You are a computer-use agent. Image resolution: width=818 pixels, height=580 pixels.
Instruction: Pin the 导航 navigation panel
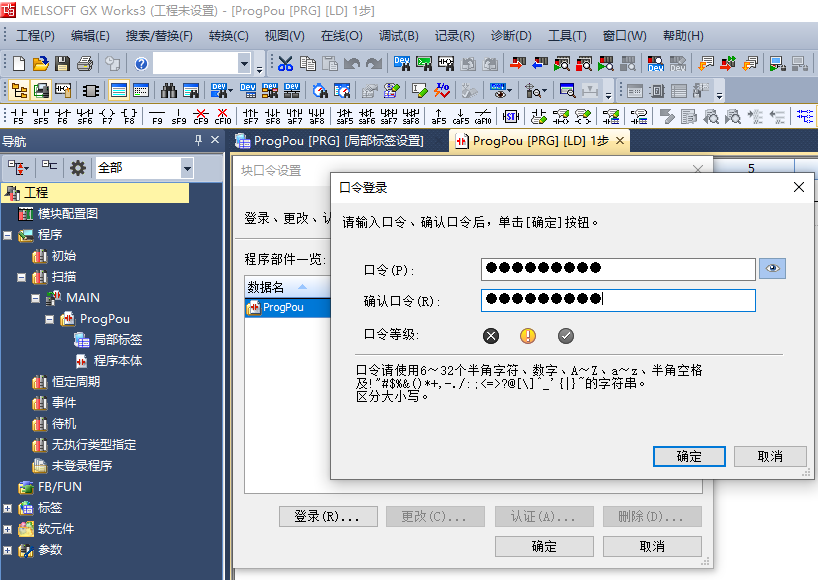pos(197,141)
